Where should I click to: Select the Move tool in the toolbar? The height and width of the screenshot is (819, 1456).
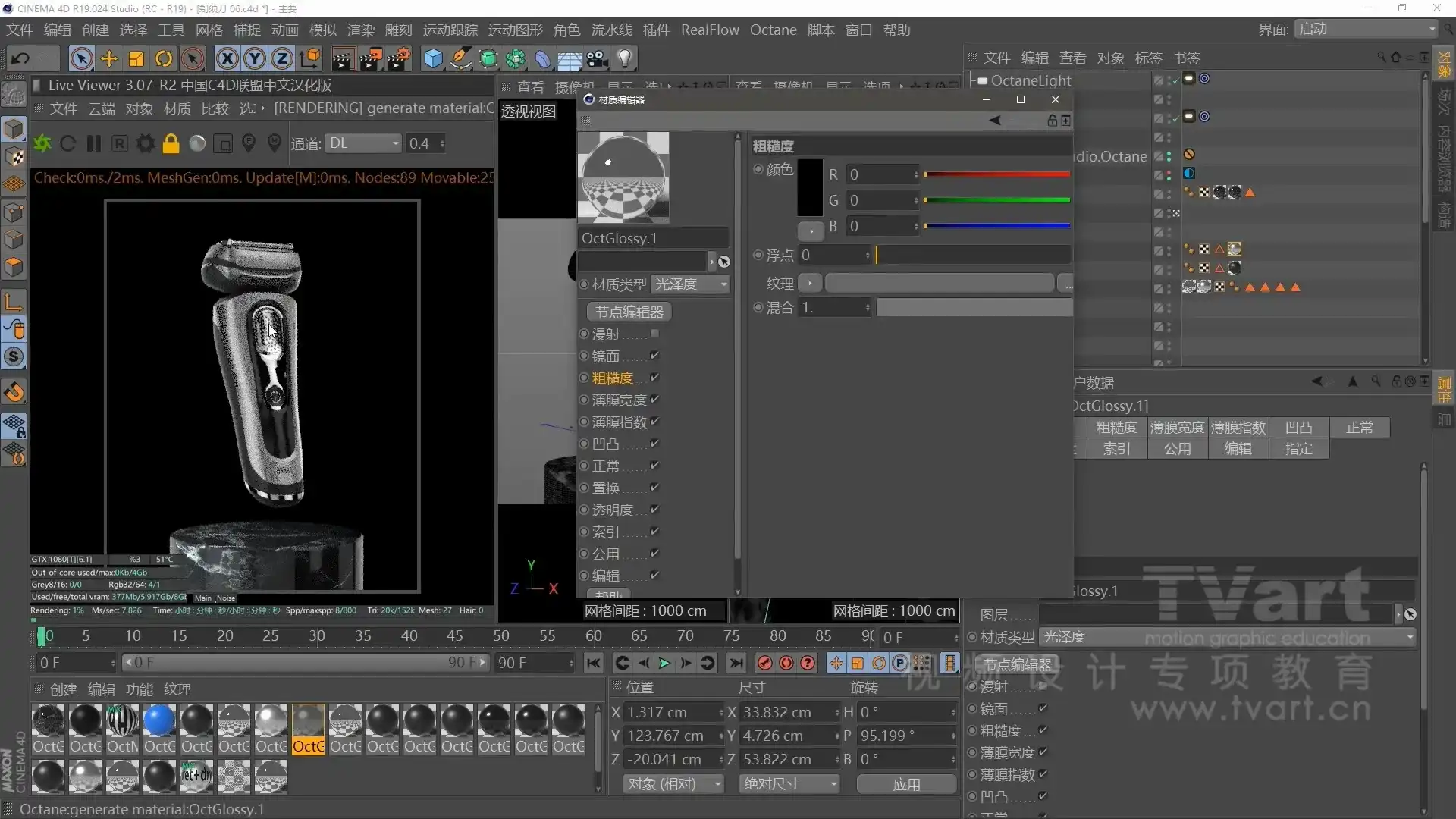[x=109, y=58]
